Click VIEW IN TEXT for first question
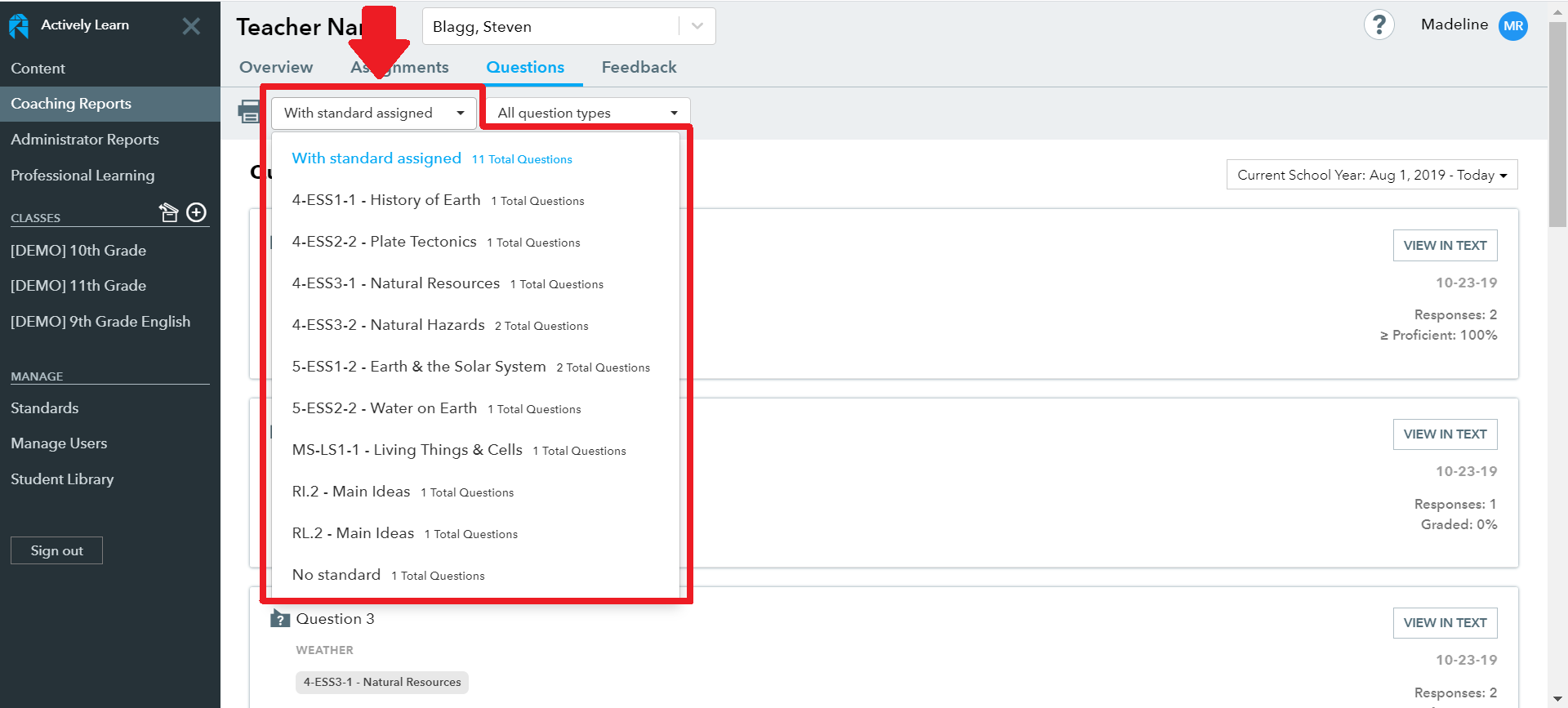1568x708 pixels. [x=1445, y=246]
